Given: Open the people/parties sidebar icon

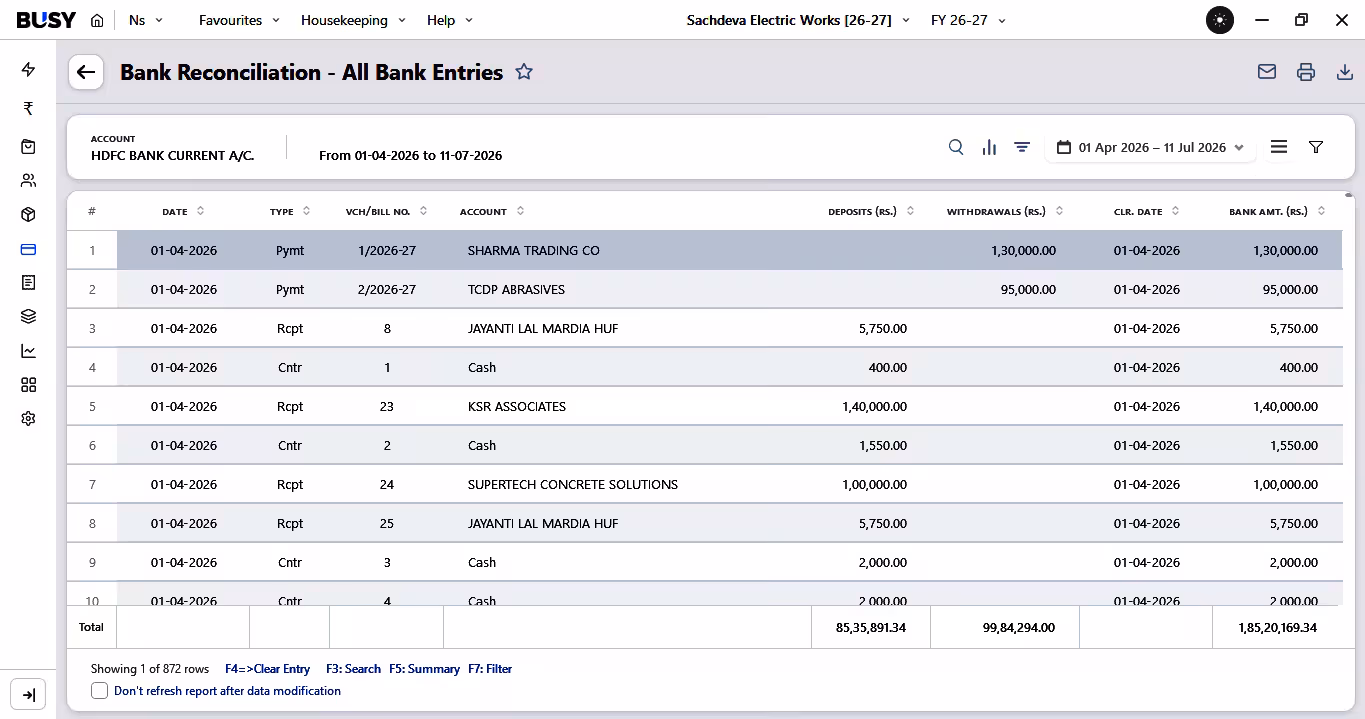Looking at the screenshot, I should [28, 181].
